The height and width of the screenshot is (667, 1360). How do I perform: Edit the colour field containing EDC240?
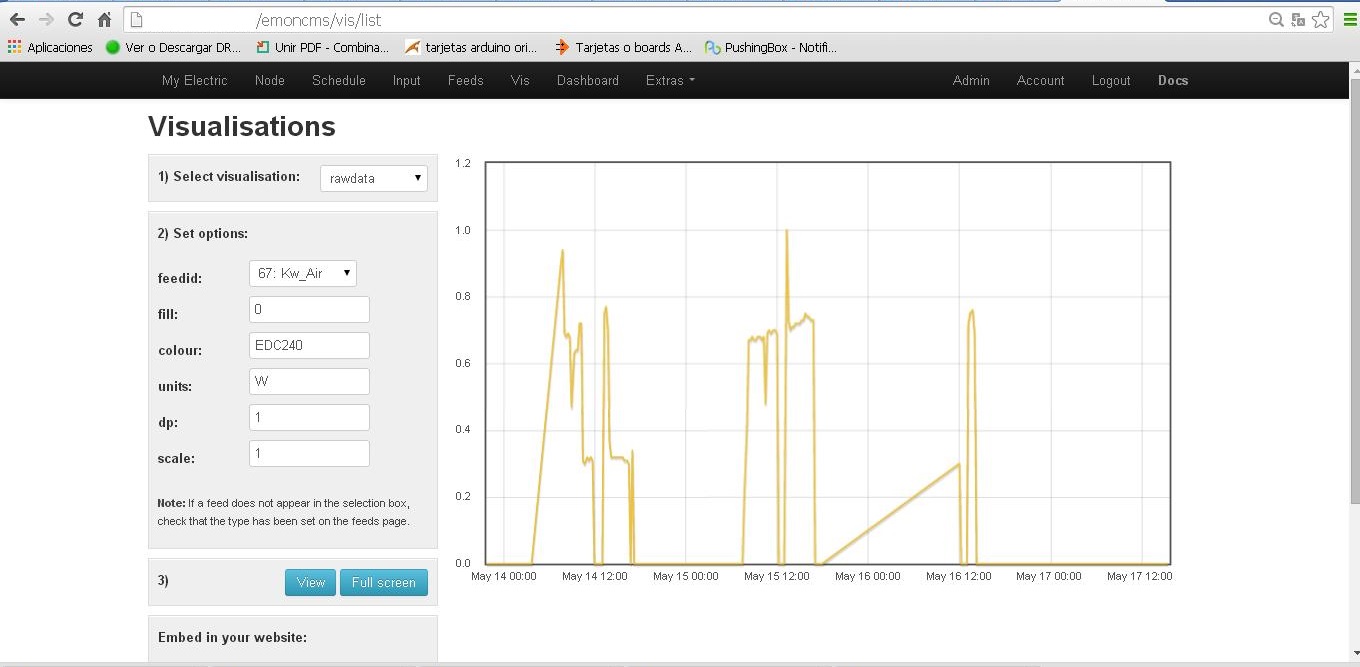coord(309,345)
